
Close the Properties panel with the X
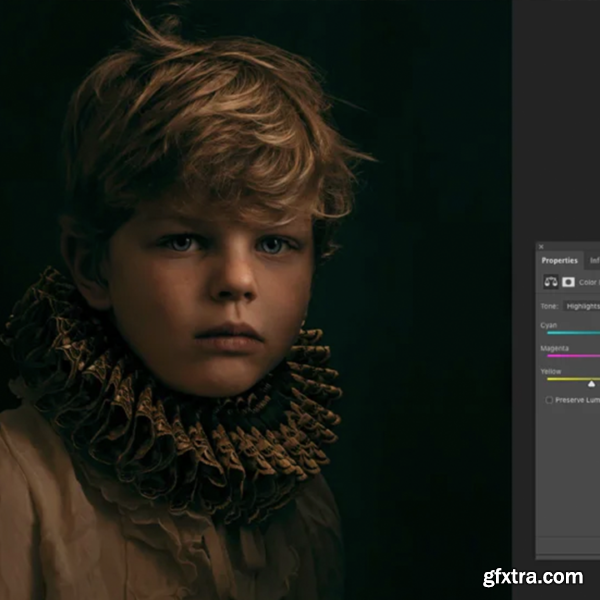[x=541, y=246]
